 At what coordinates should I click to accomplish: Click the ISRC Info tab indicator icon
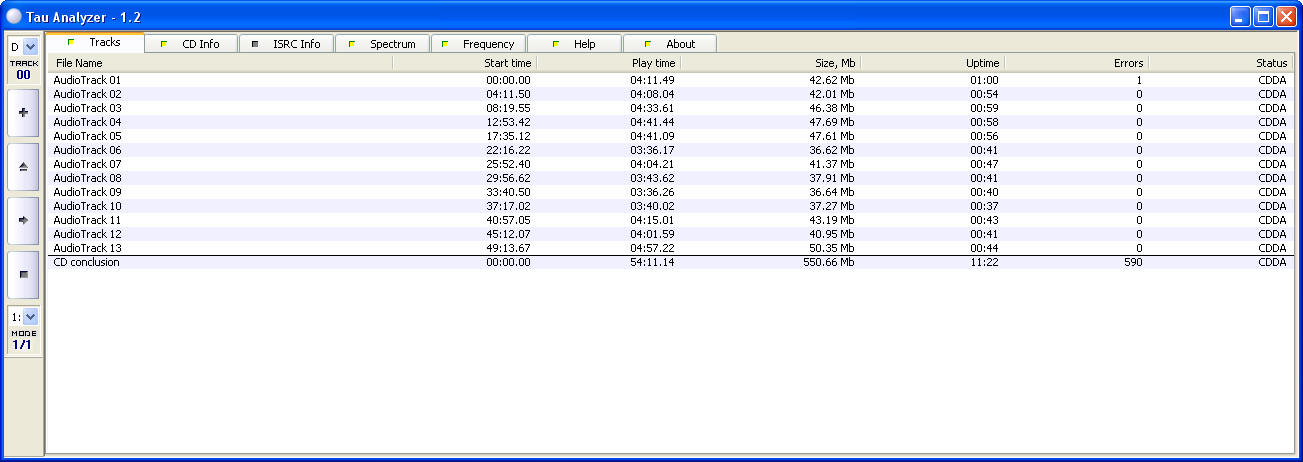(255, 44)
